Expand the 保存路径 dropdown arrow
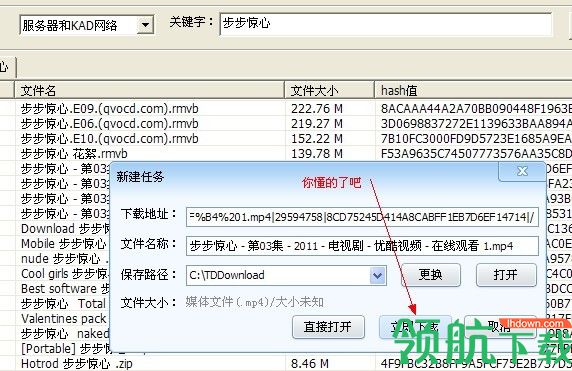Screen dimensions: 572x371 pyautogui.click(x=378, y=275)
